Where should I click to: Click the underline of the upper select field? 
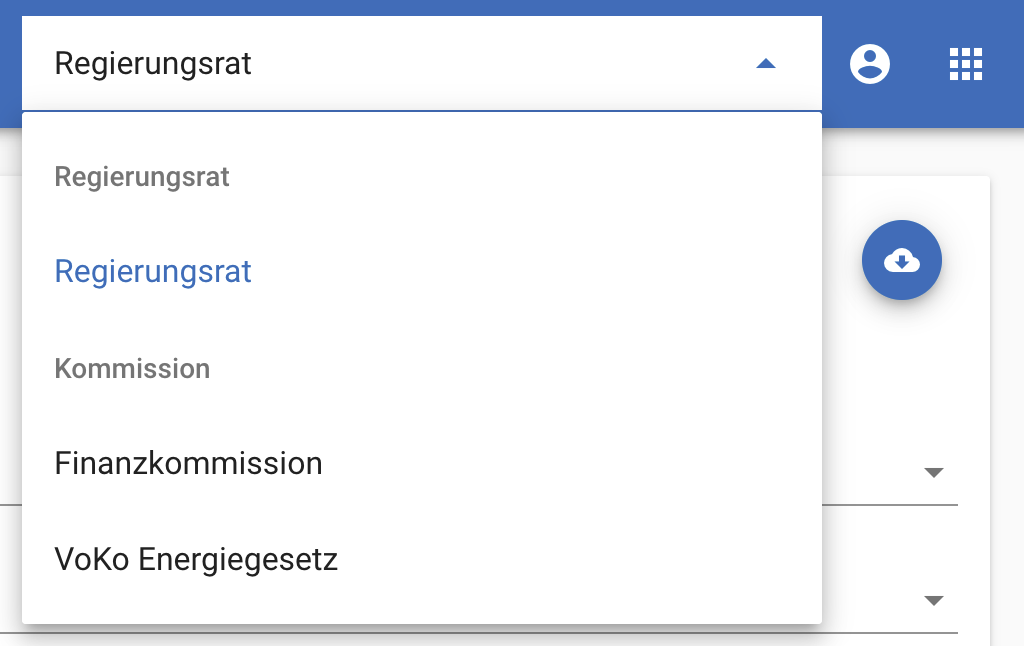[x=890, y=505]
